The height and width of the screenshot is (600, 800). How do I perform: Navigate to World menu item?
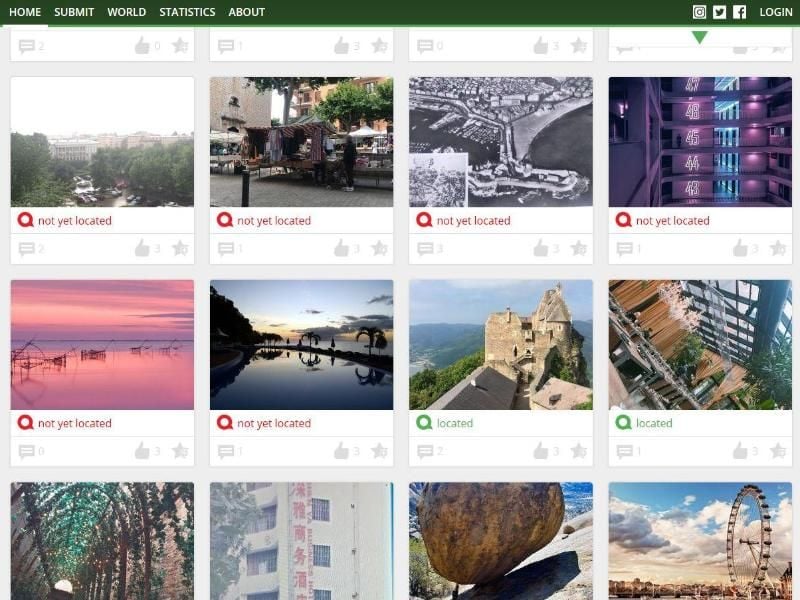[x=126, y=12]
